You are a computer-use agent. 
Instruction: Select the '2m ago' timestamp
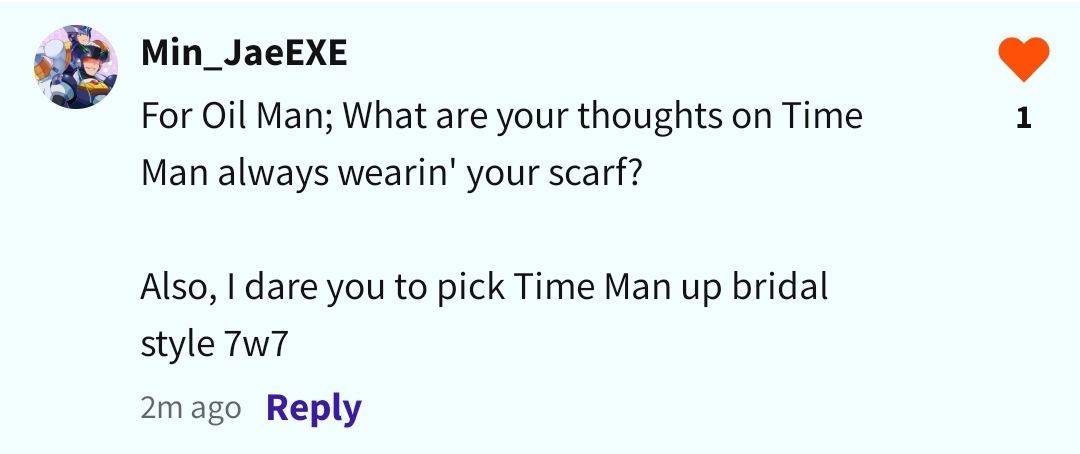[191, 408]
